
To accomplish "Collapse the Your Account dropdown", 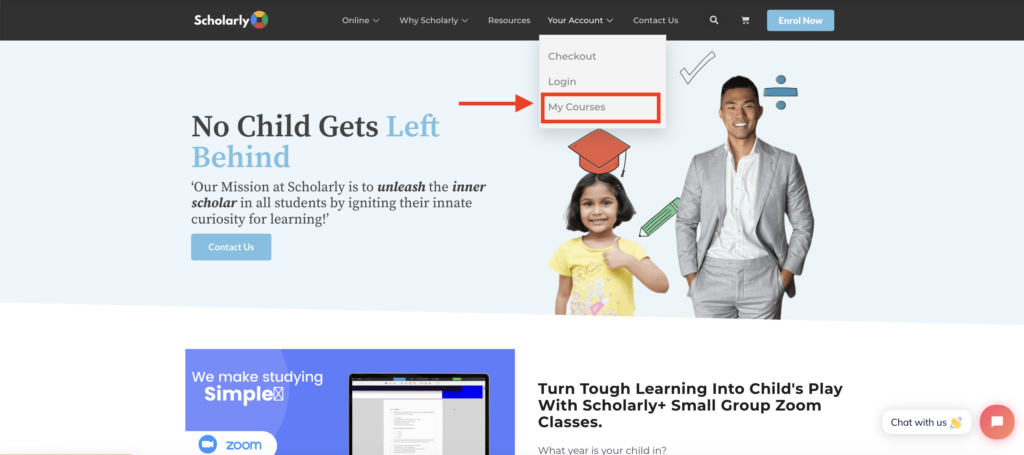I will tap(581, 20).
